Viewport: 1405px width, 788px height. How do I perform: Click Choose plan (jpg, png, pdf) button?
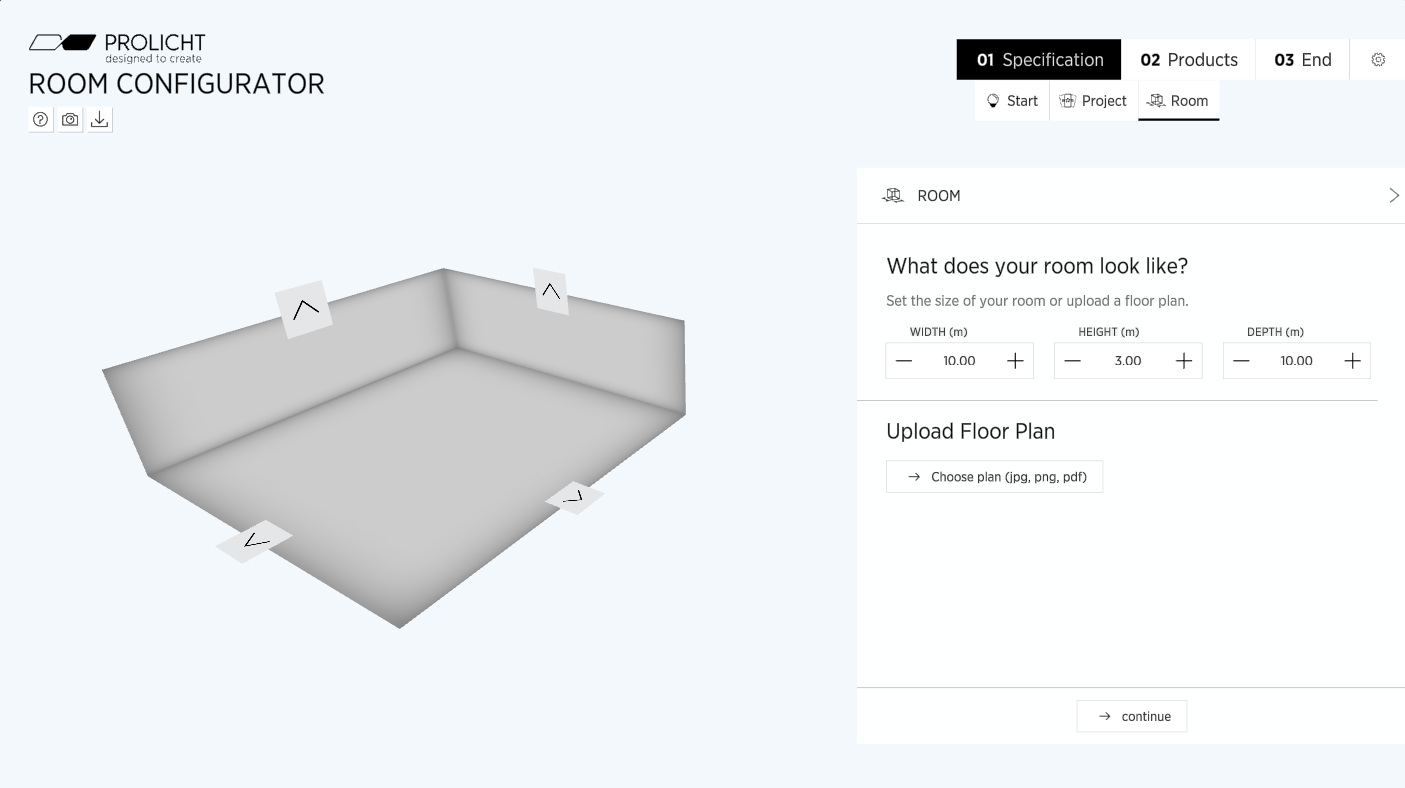click(994, 477)
